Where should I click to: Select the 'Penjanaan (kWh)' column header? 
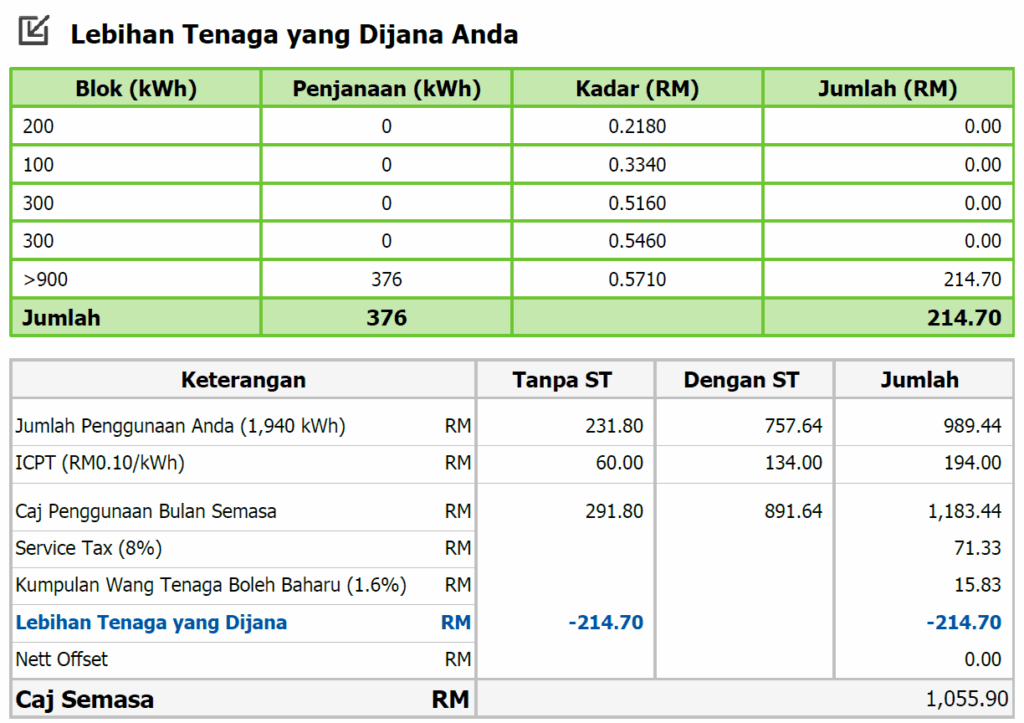386,88
